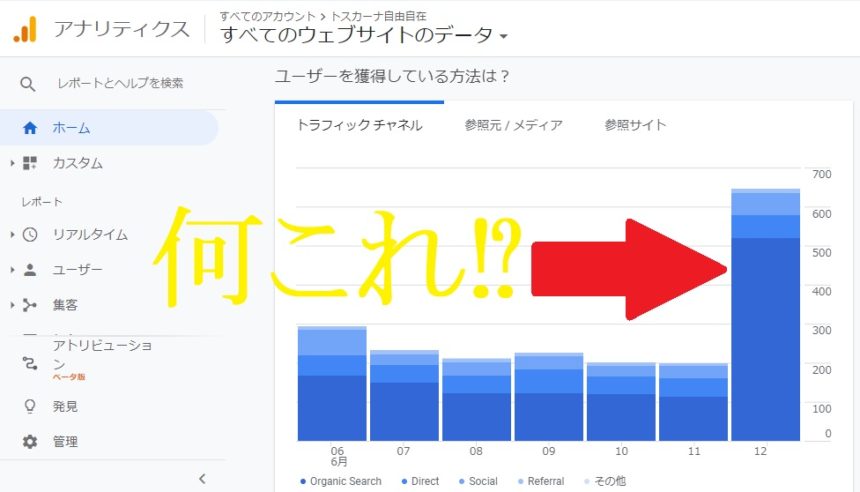Expand the リアルタイム section arrow
Viewport: 860px width, 492px height.
(11, 235)
